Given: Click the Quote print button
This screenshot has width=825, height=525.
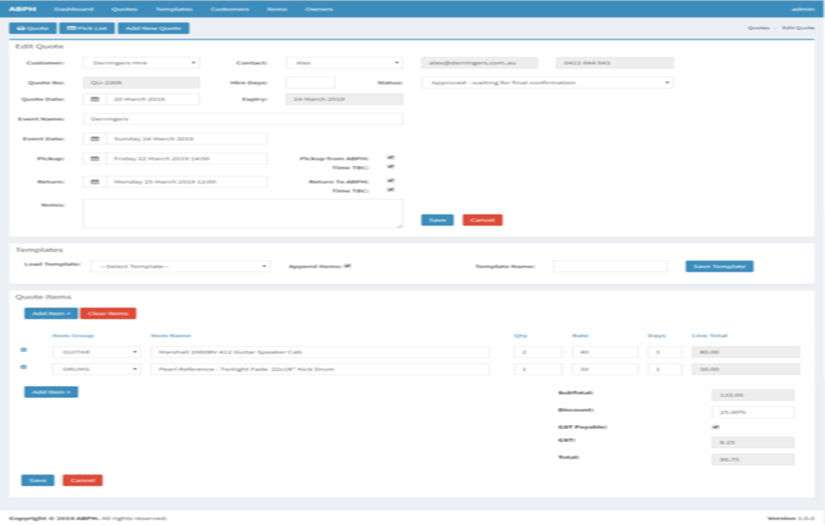Looking at the screenshot, I should coord(33,28).
